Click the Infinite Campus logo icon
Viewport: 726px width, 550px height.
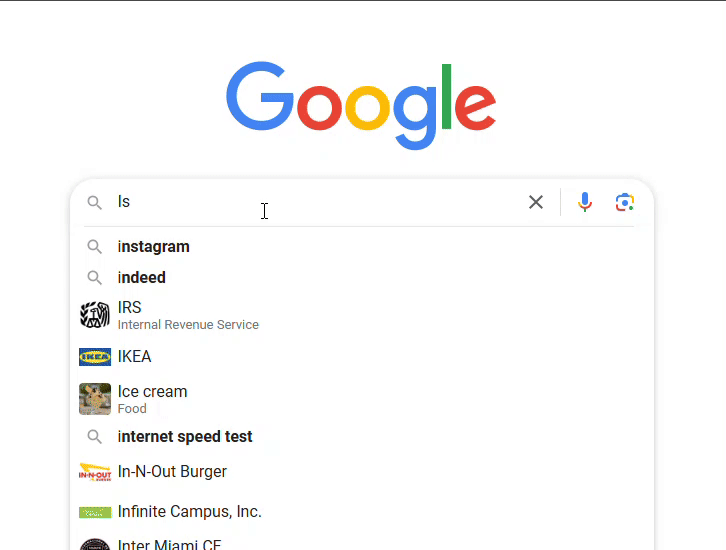coord(95,512)
